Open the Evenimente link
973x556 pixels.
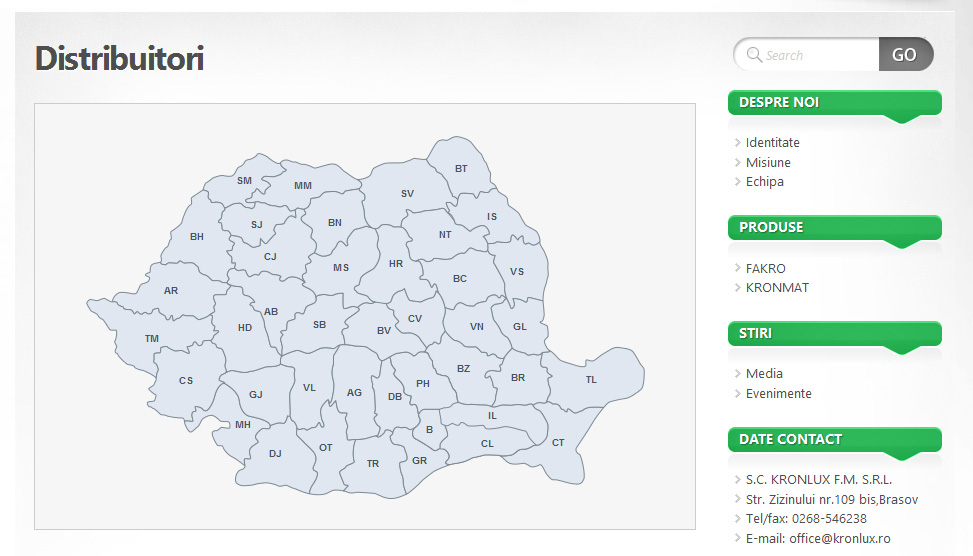[779, 393]
